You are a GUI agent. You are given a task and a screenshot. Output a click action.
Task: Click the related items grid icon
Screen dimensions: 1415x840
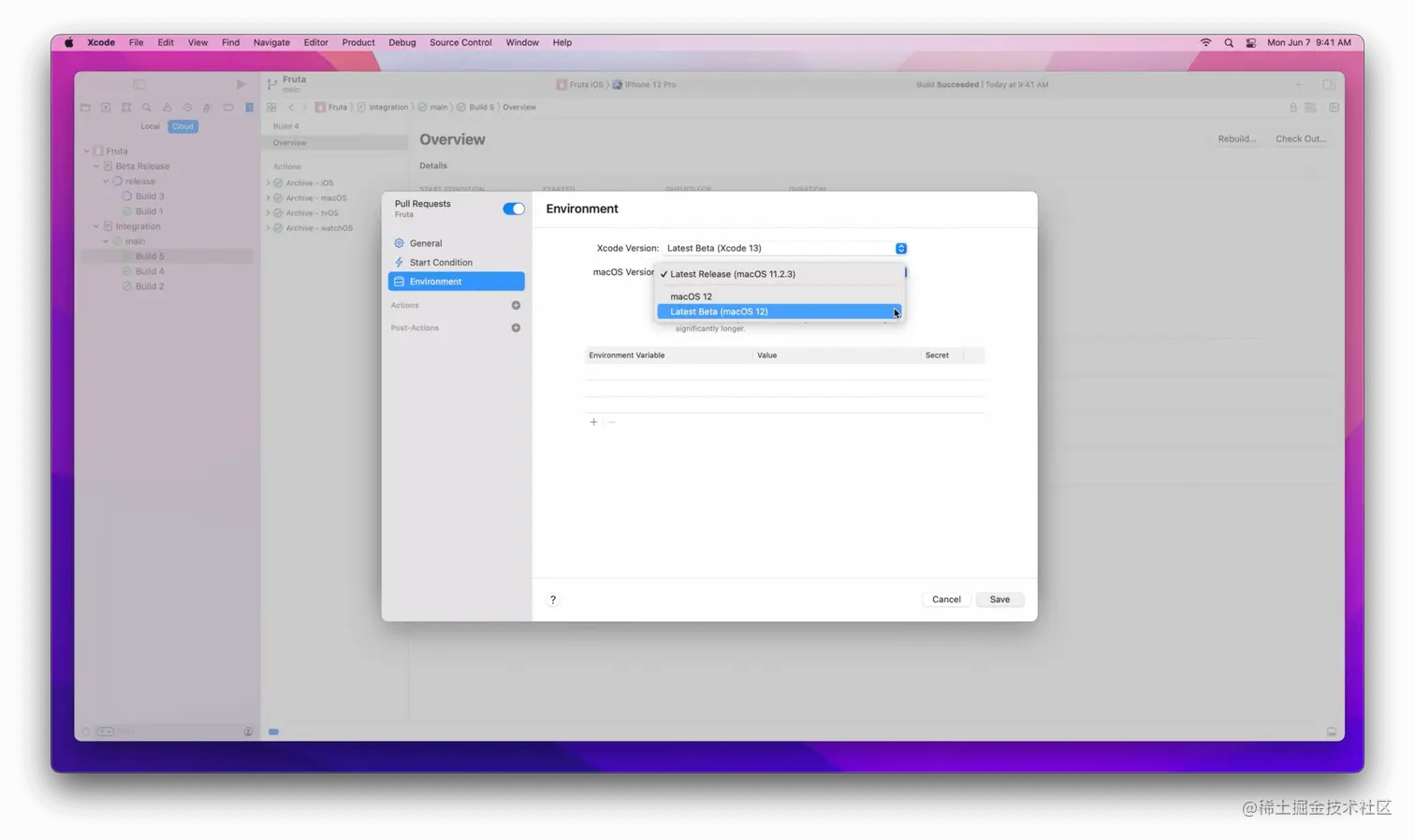[x=271, y=108]
